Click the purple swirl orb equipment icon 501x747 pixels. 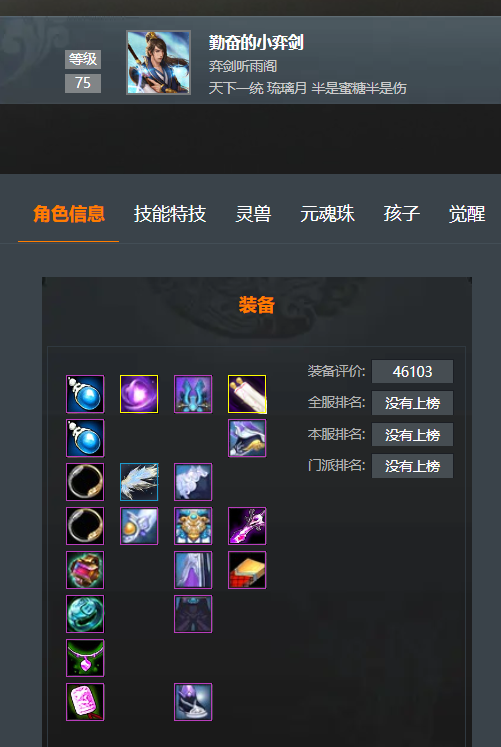tap(139, 394)
